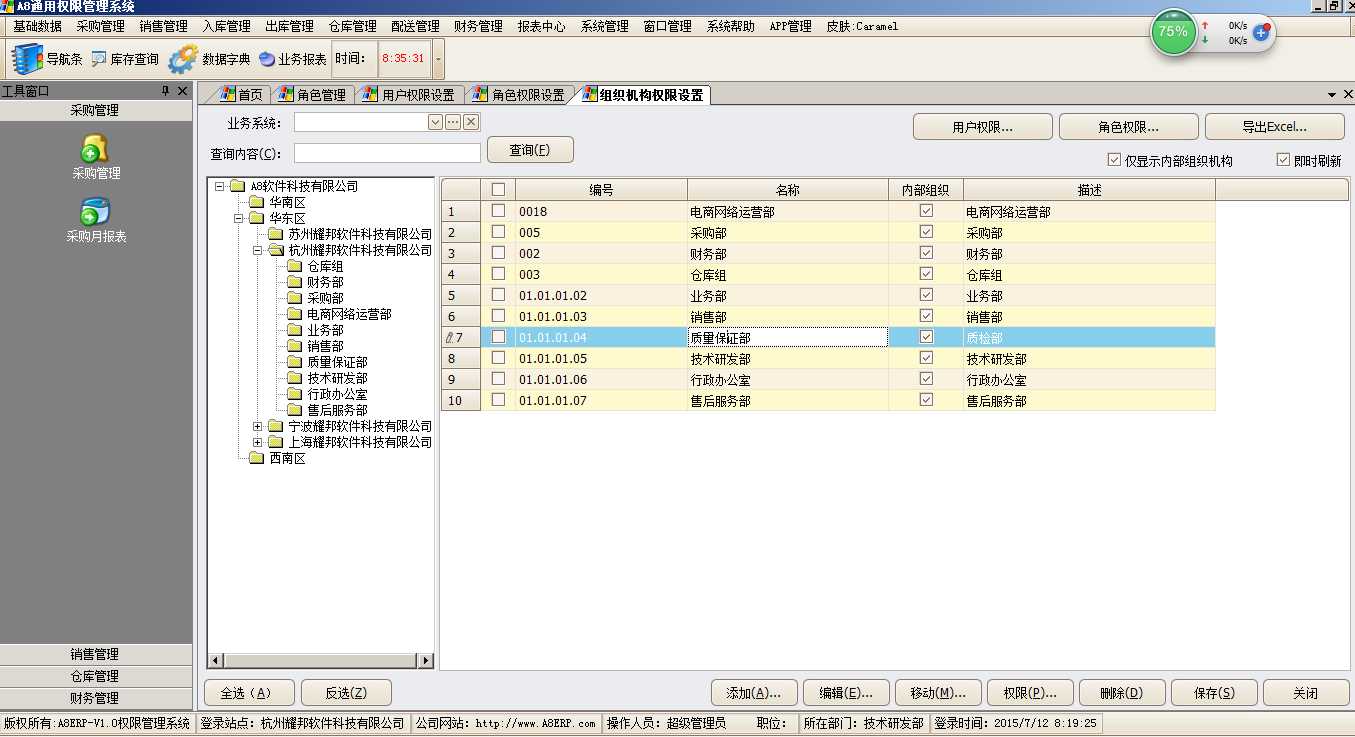Click the 全选(A) button
Image resolution: width=1355 pixels, height=737 pixels.
coord(250,693)
